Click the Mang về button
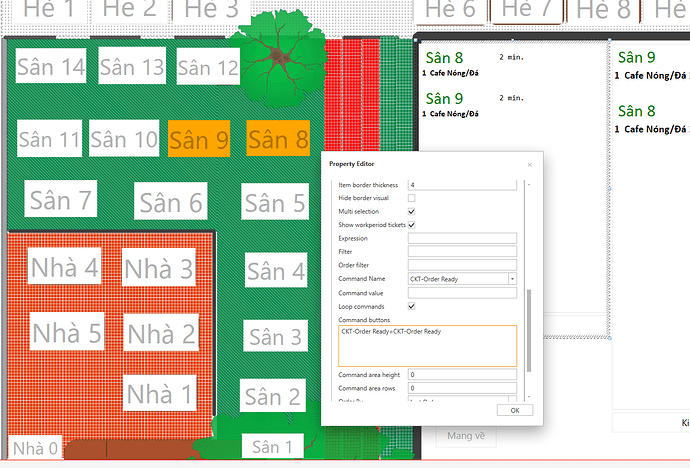Viewport: 690px width, 468px height. pos(466,435)
